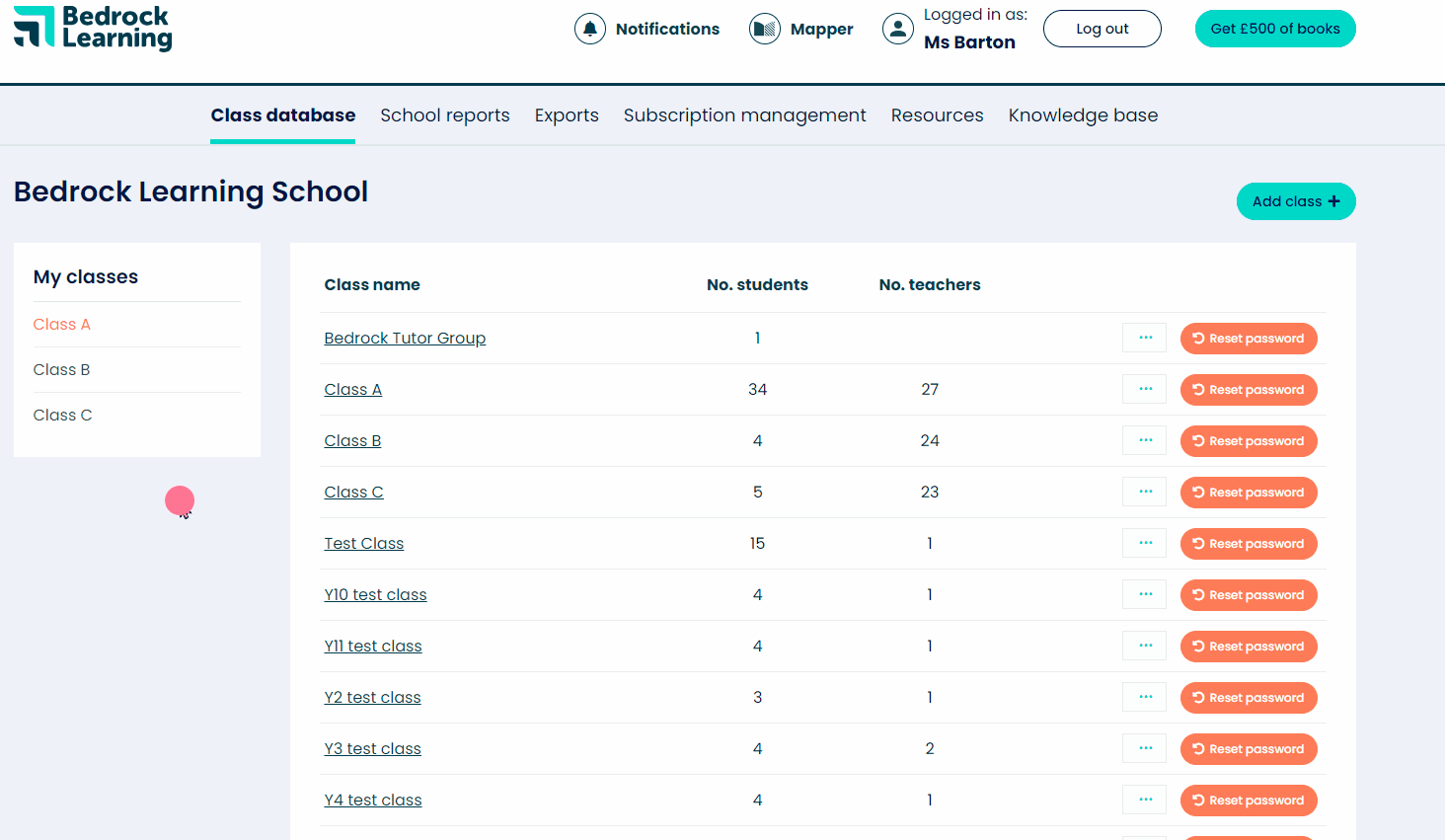
Task: Reset password for Bedrock Tutor Group
Action: click(x=1249, y=339)
